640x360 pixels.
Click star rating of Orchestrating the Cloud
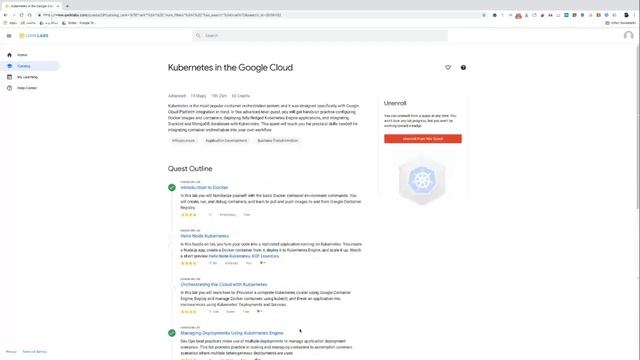(x=189, y=312)
